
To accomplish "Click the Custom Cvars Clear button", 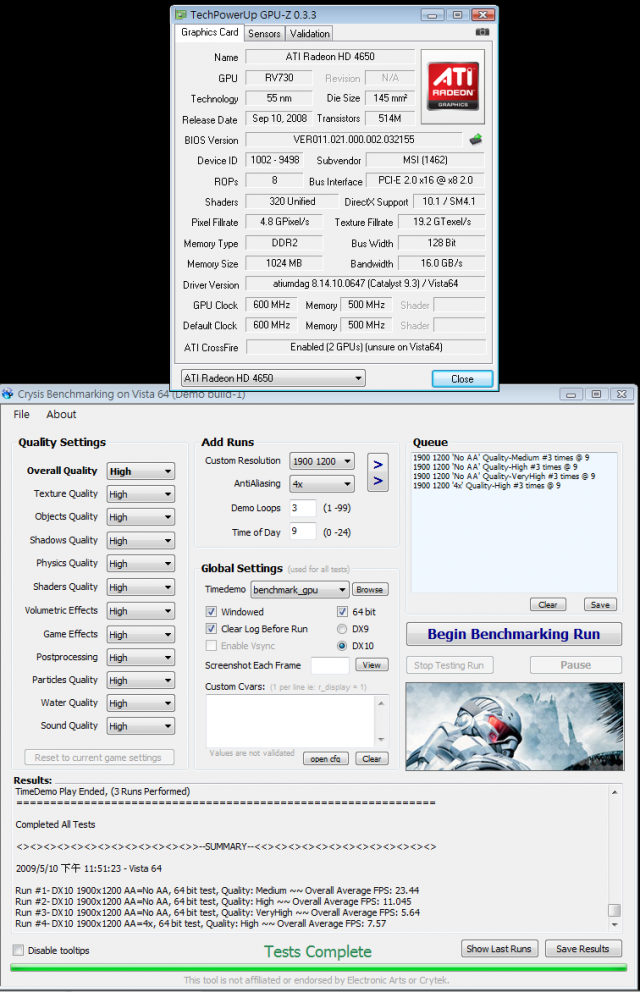I will 372,759.
